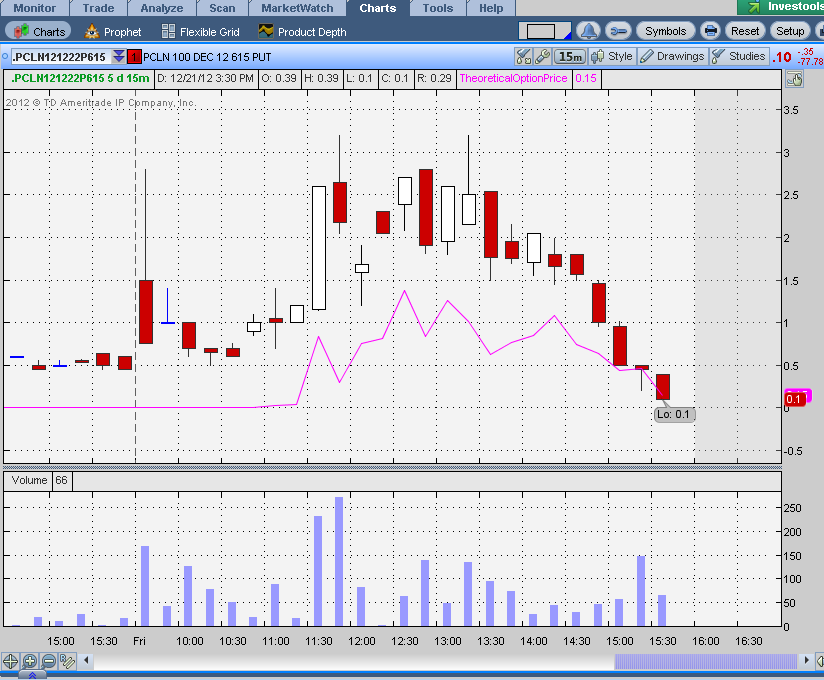Click the crosshair icon at bottom left
The height and width of the screenshot is (680, 824).
point(10,661)
